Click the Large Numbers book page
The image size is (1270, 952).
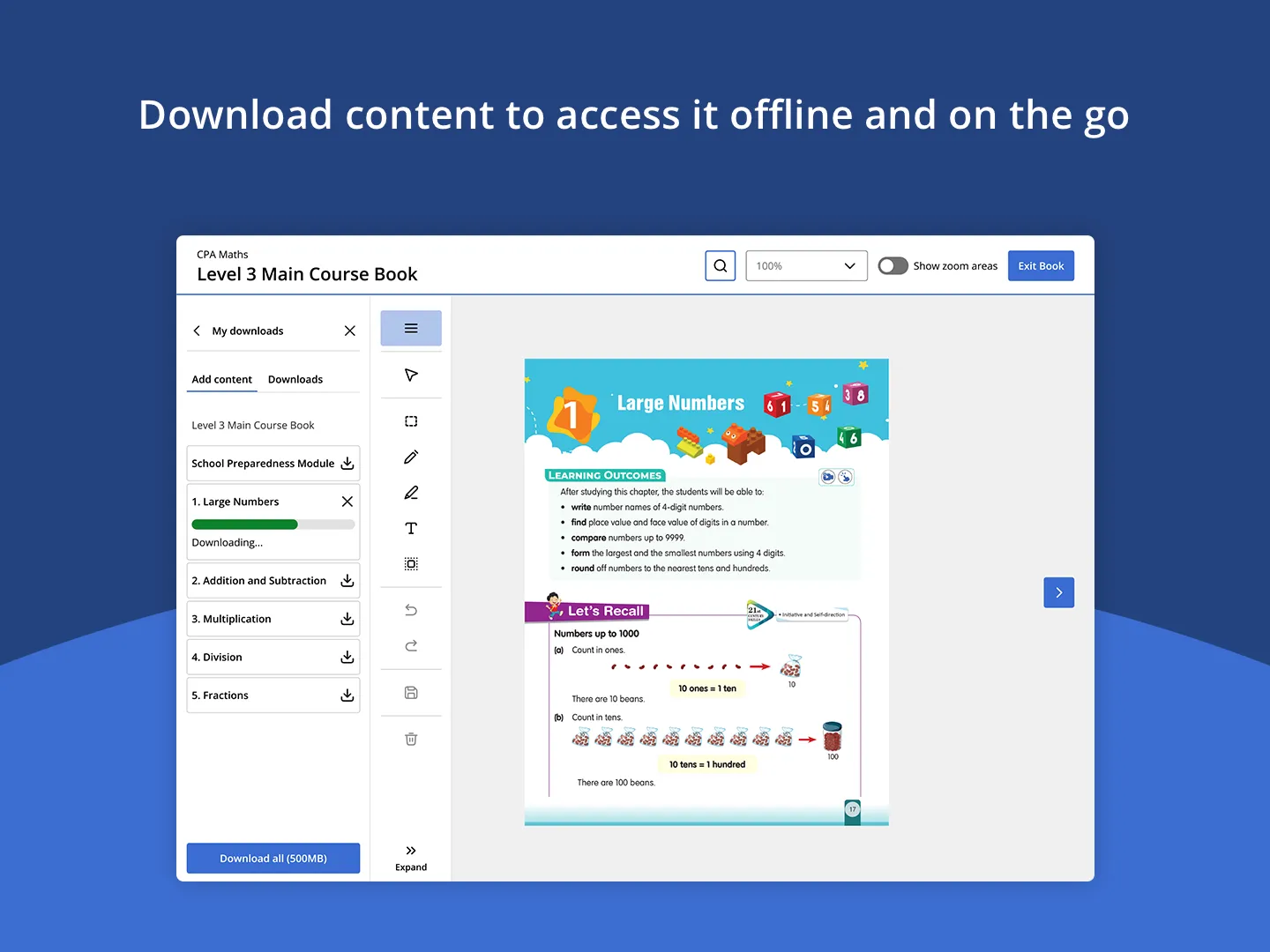point(706,592)
